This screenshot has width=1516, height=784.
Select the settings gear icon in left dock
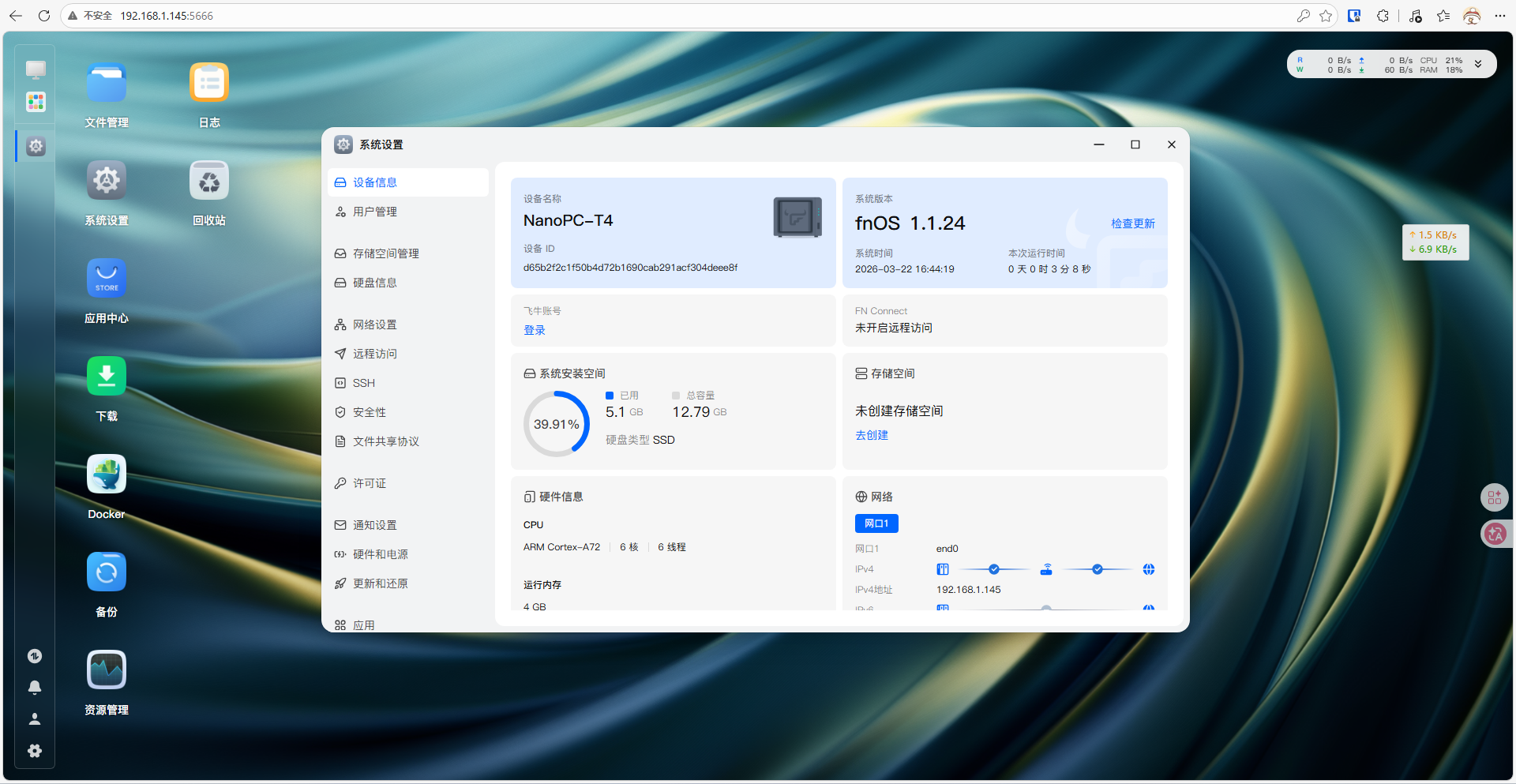[36, 146]
